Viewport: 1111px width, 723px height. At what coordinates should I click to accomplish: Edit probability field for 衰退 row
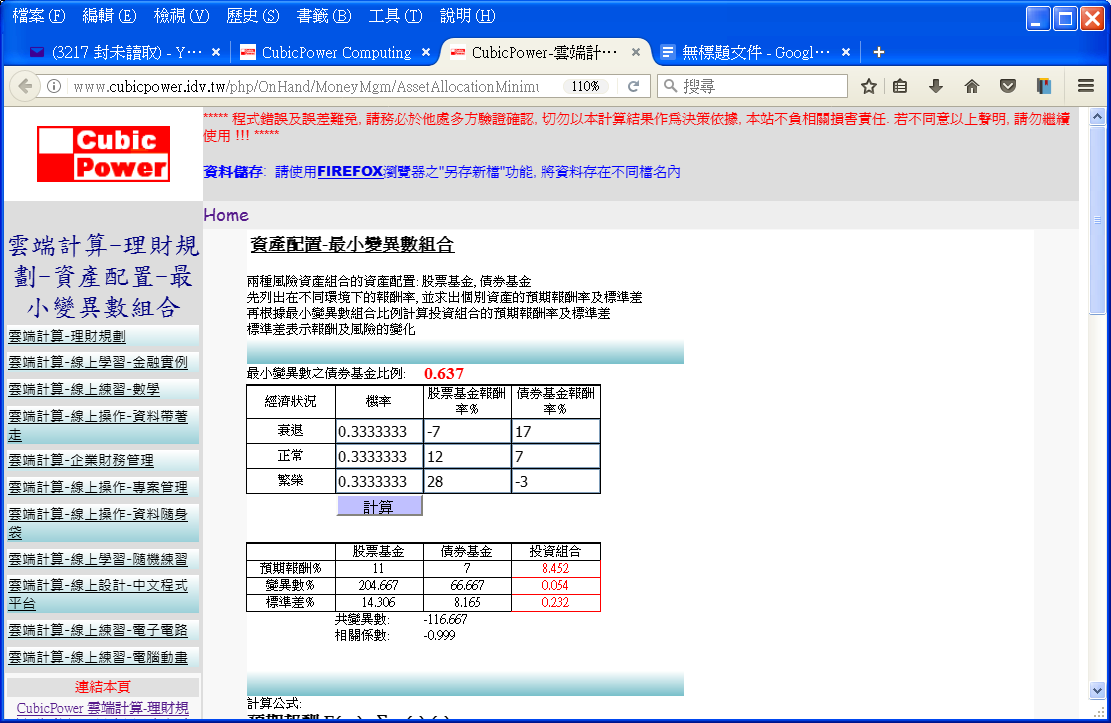tap(378, 431)
